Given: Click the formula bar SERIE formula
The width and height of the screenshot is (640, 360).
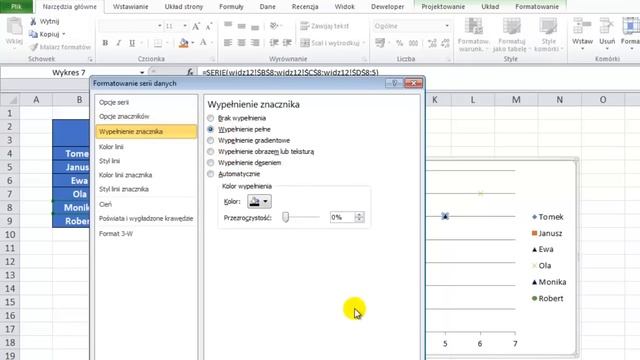Looking at the screenshot, I should [x=290, y=73].
